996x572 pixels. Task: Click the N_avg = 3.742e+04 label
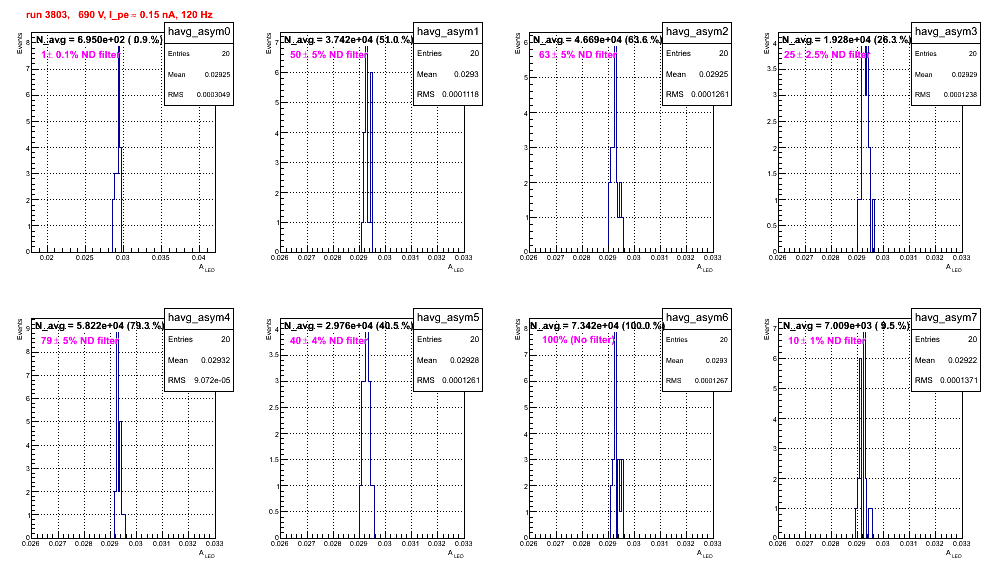click(347, 40)
